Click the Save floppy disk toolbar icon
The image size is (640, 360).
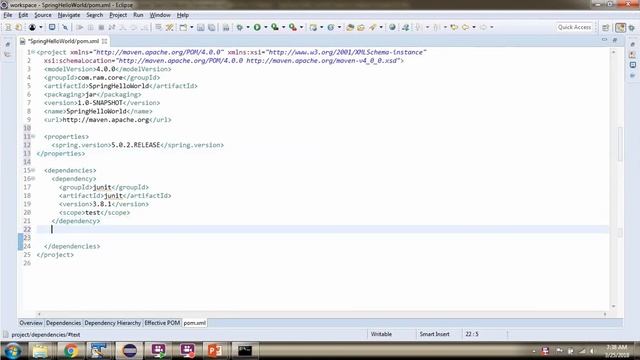[x=200, y=27]
